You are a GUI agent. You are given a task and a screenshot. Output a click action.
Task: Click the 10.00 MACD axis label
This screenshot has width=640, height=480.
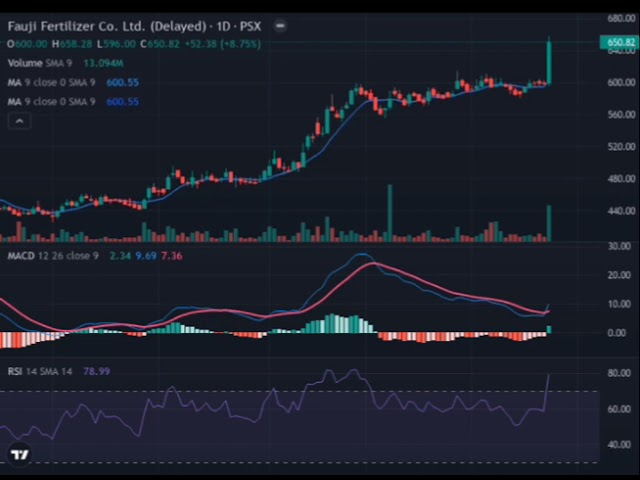pyautogui.click(x=619, y=304)
